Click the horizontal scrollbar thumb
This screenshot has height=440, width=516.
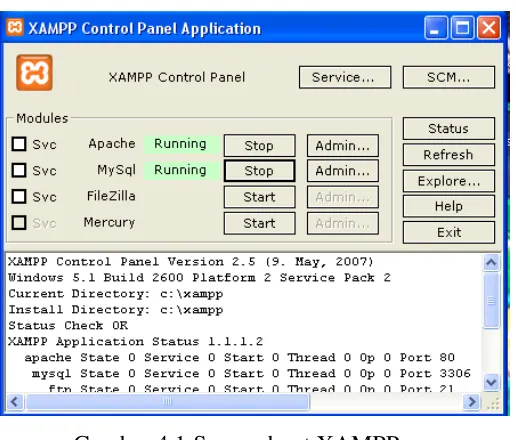tap(168, 402)
